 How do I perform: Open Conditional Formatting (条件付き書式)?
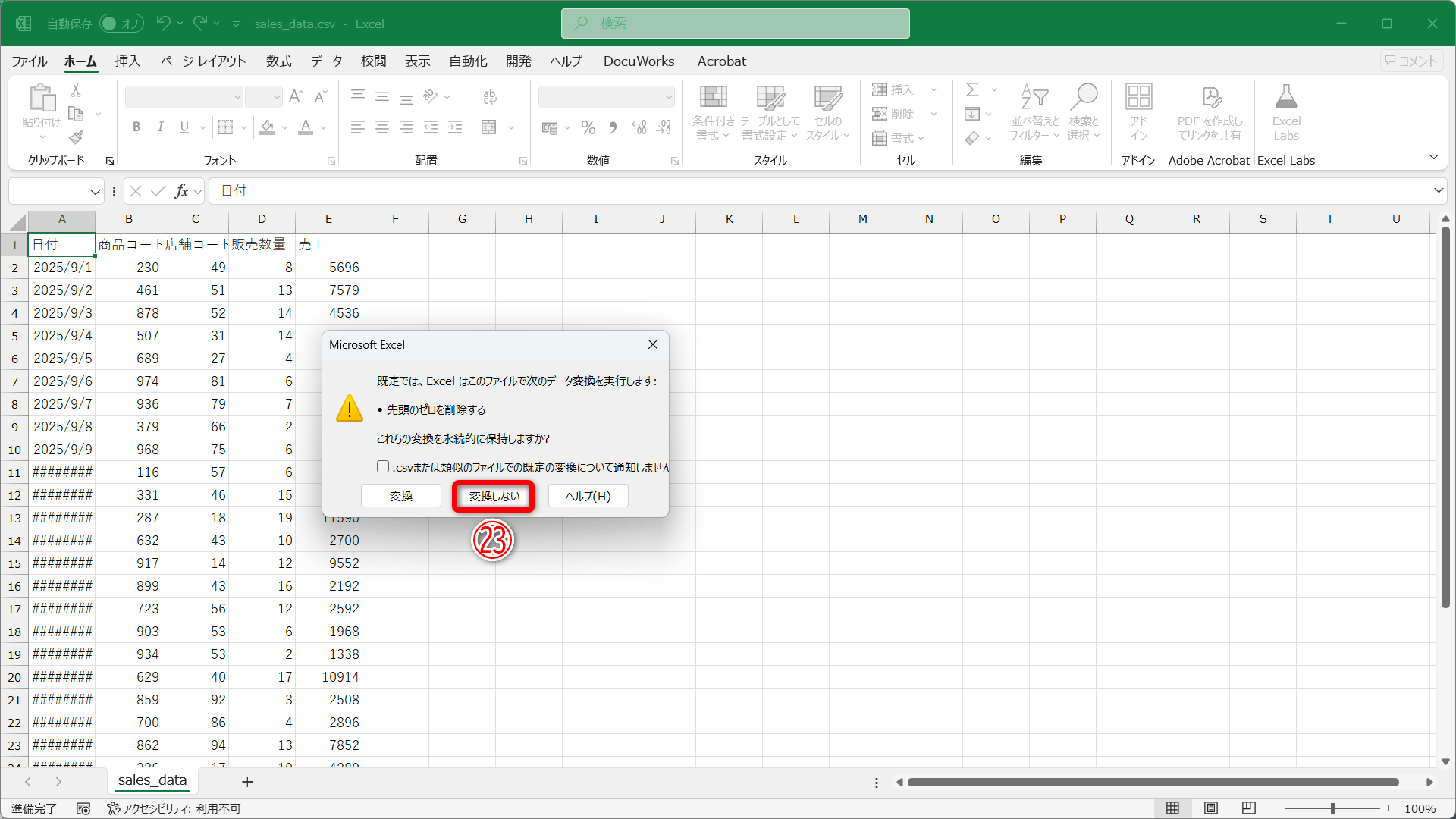712,112
